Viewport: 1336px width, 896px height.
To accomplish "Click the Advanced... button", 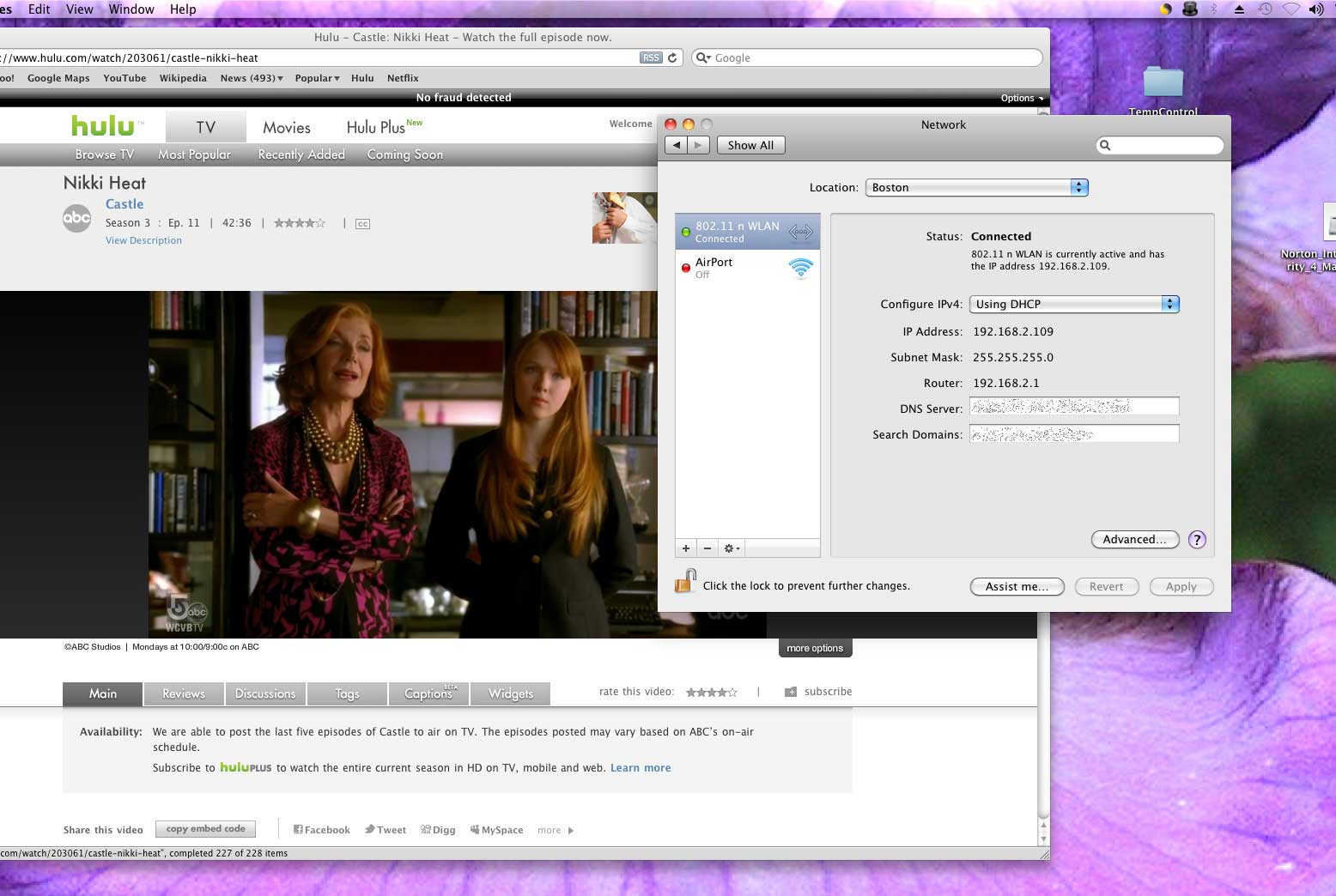I will click(1134, 539).
